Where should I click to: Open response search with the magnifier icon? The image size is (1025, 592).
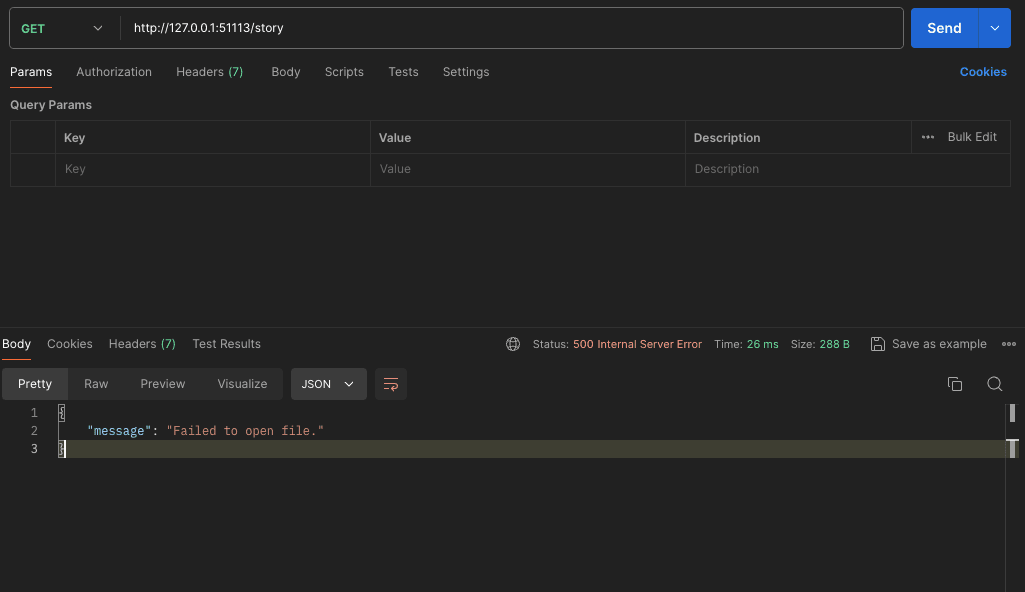pyautogui.click(x=994, y=384)
